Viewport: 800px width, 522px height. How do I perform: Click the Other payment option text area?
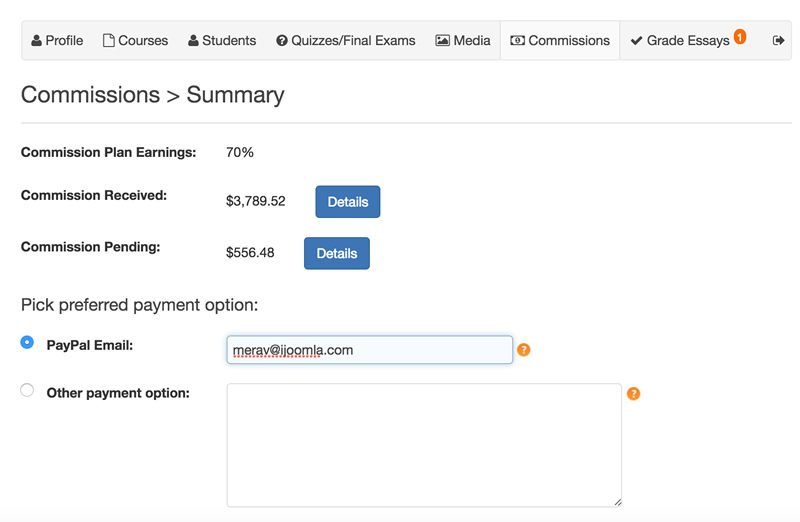(424, 445)
